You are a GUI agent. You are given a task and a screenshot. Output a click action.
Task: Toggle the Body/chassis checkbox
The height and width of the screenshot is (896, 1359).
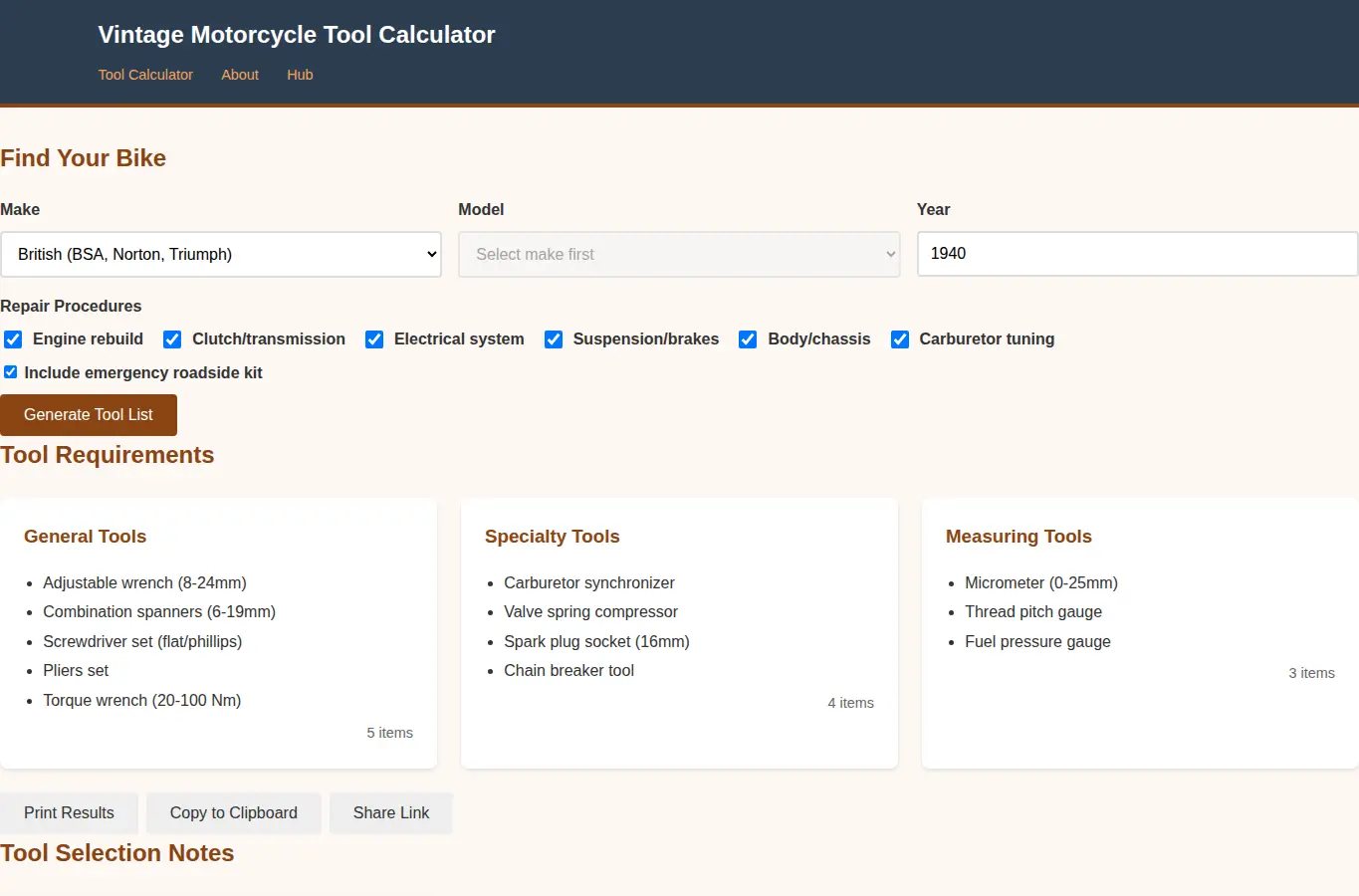pos(748,339)
